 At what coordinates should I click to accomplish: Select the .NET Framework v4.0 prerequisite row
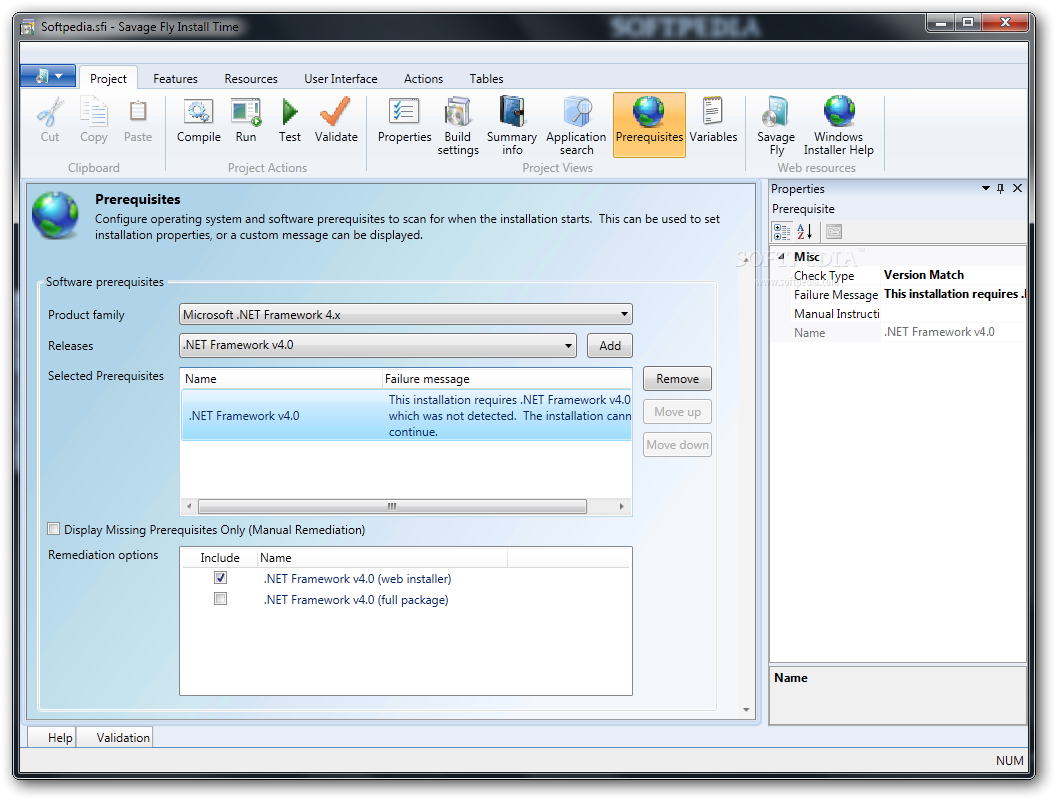tap(406, 415)
